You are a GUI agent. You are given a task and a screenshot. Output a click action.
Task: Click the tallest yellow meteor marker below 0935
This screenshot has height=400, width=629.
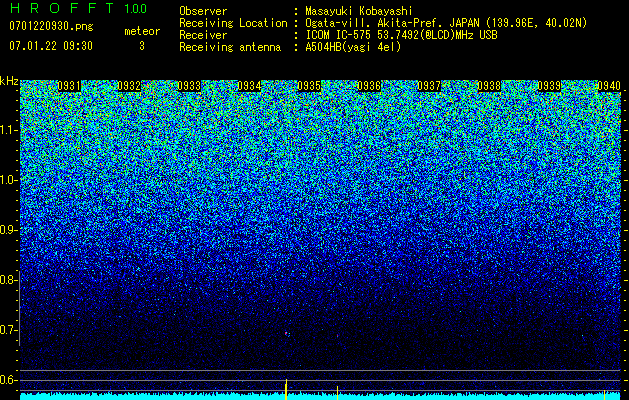[286, 389]
